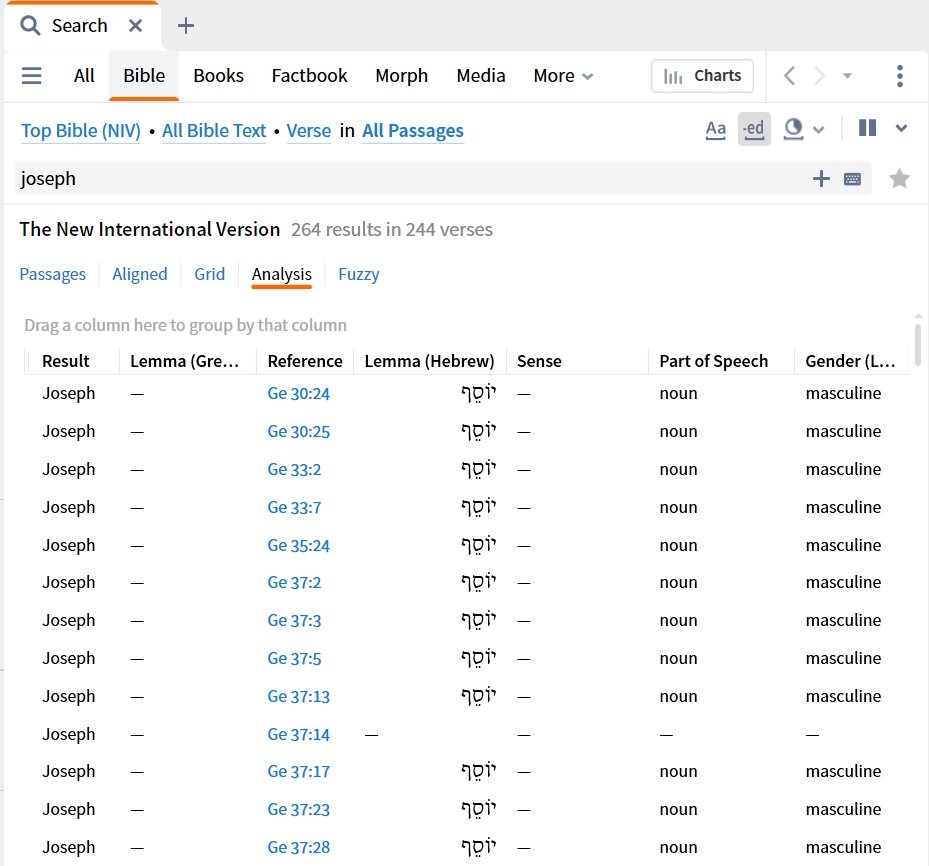The height and width of the screenshot is (866, 929).
Task: Click the results vertical scrollbar
Action: (x=918, y=345)
